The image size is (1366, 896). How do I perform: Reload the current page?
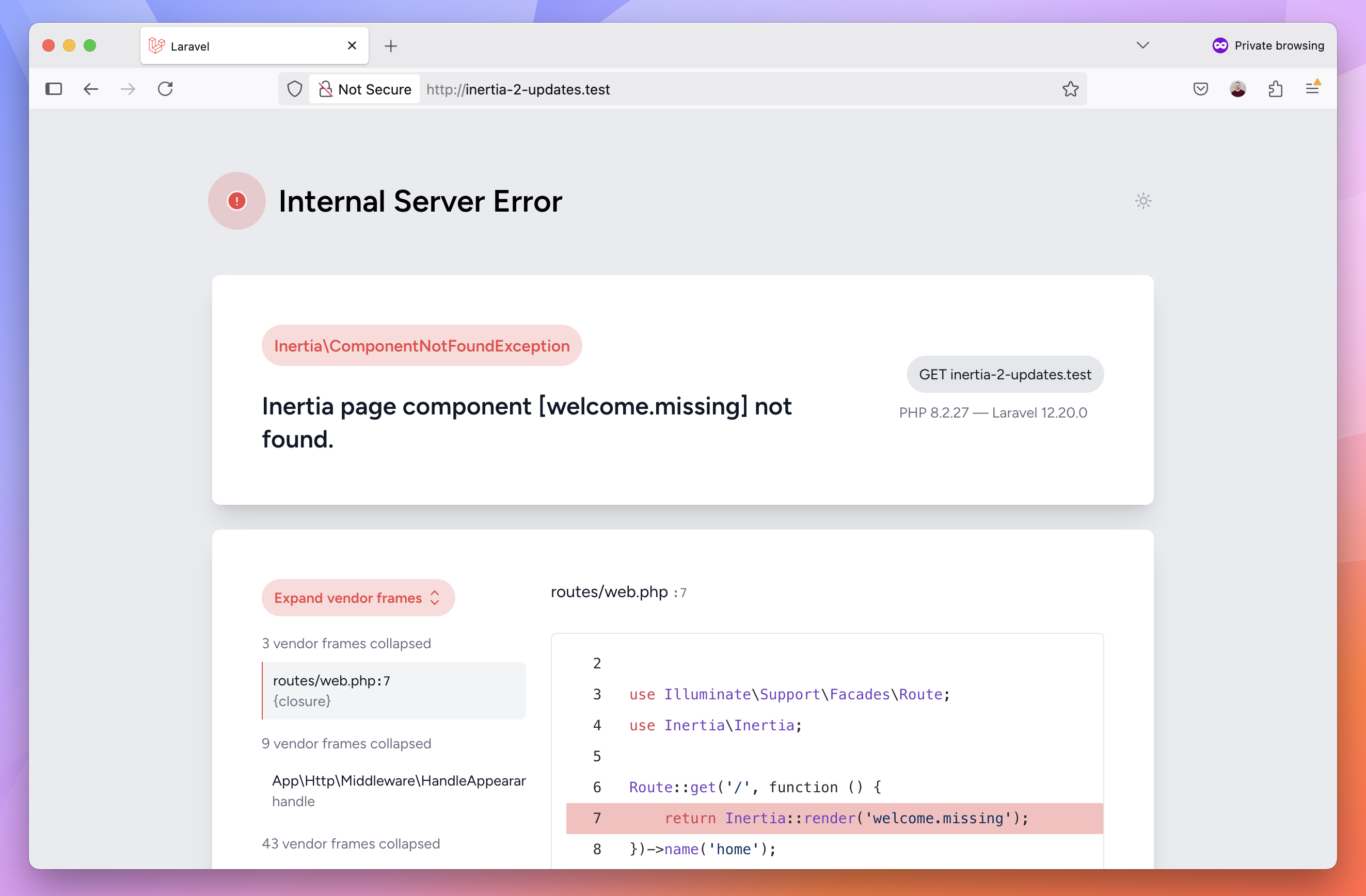coord(165,89)
